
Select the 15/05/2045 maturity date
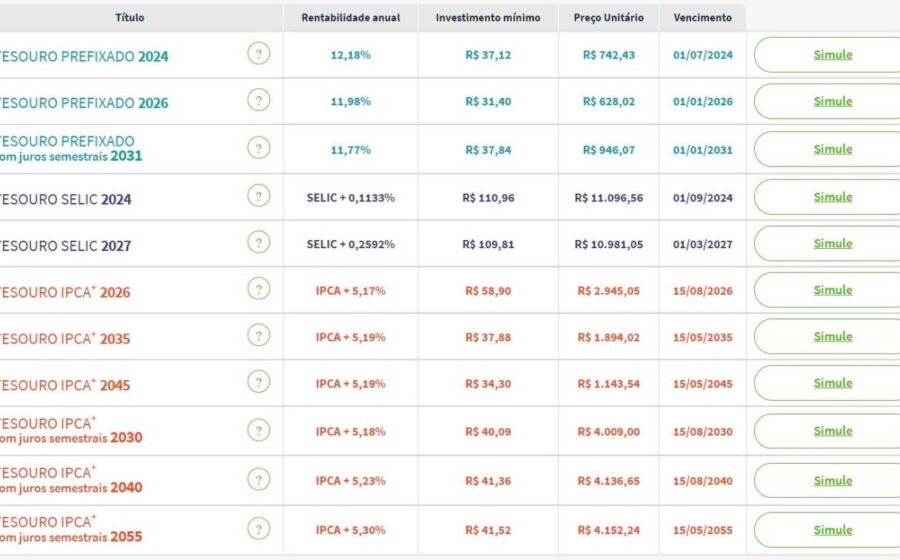703,384
